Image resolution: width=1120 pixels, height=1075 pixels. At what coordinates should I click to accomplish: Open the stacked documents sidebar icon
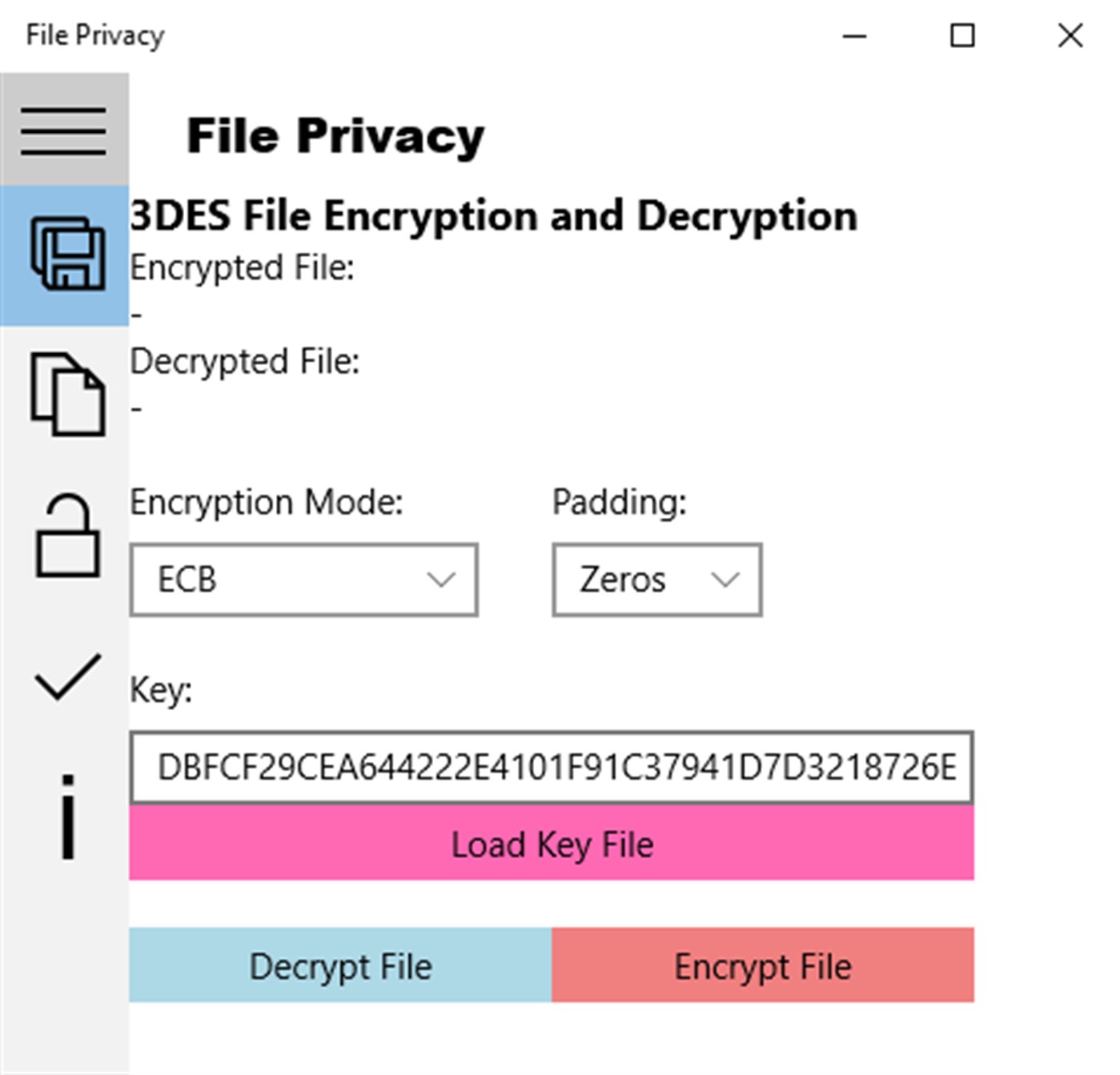(67, 395)
